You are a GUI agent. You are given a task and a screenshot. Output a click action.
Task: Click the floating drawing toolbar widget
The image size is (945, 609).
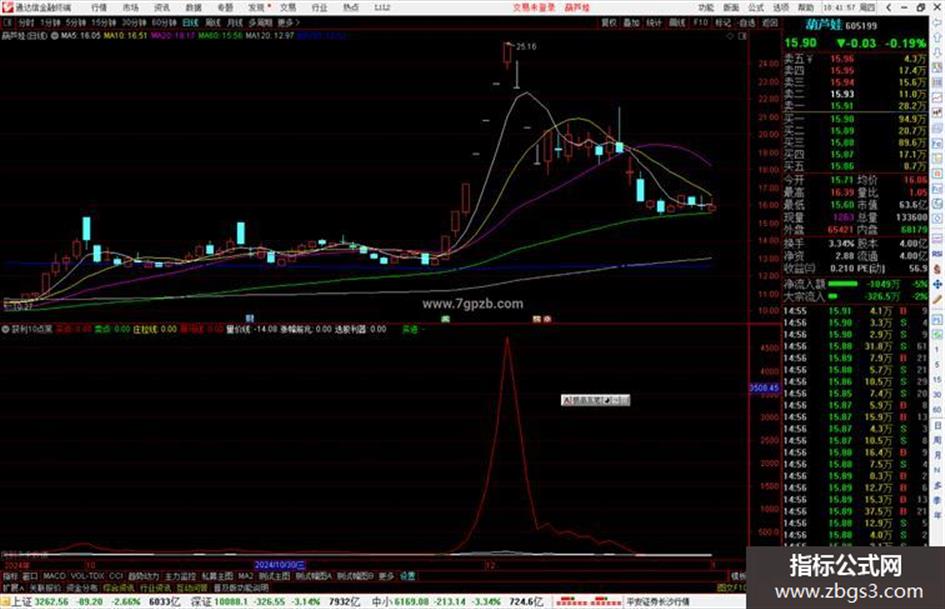tap(595, 400)
